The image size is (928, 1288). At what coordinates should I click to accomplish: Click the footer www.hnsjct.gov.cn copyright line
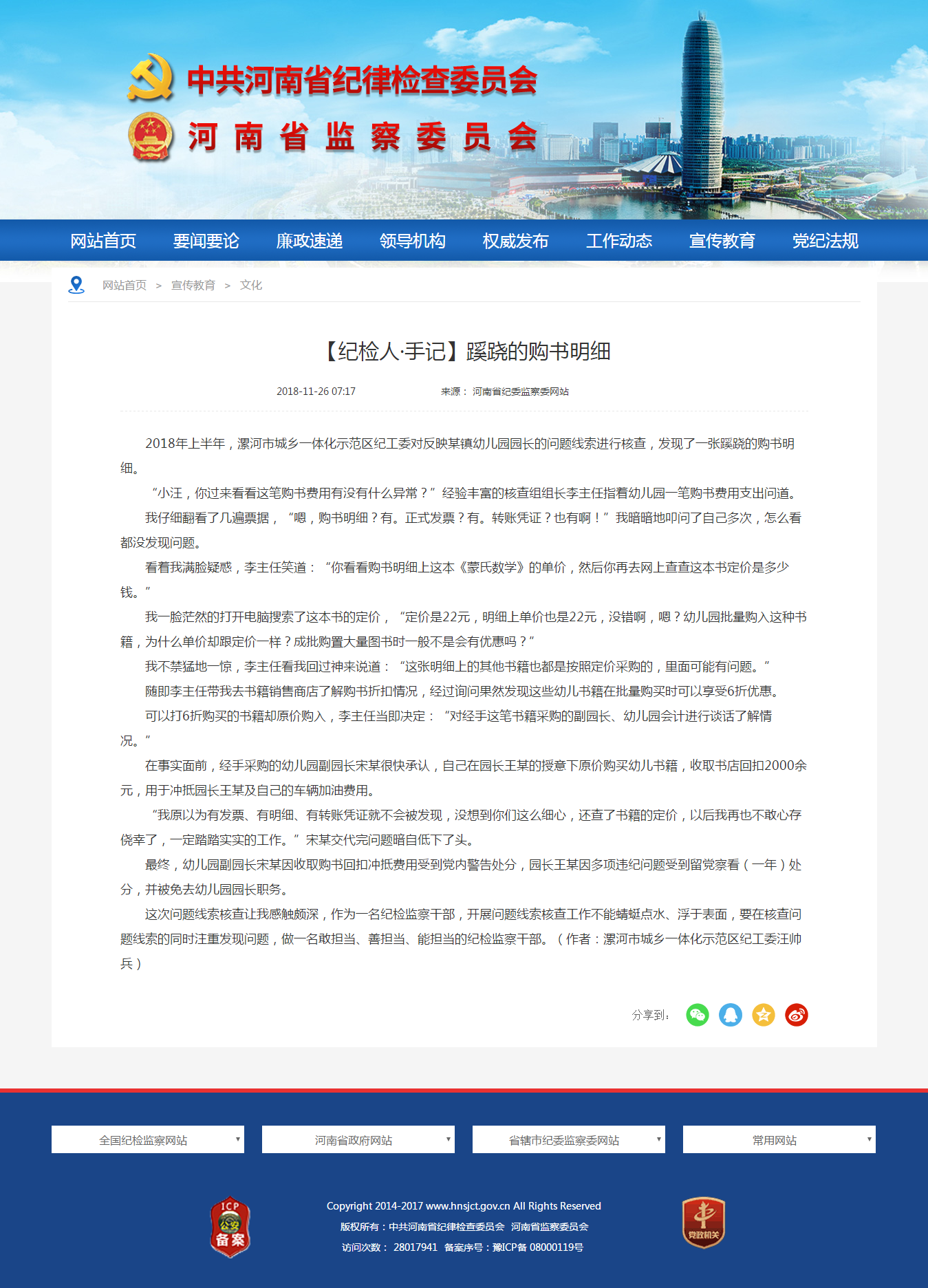(x=464, y=1205)
